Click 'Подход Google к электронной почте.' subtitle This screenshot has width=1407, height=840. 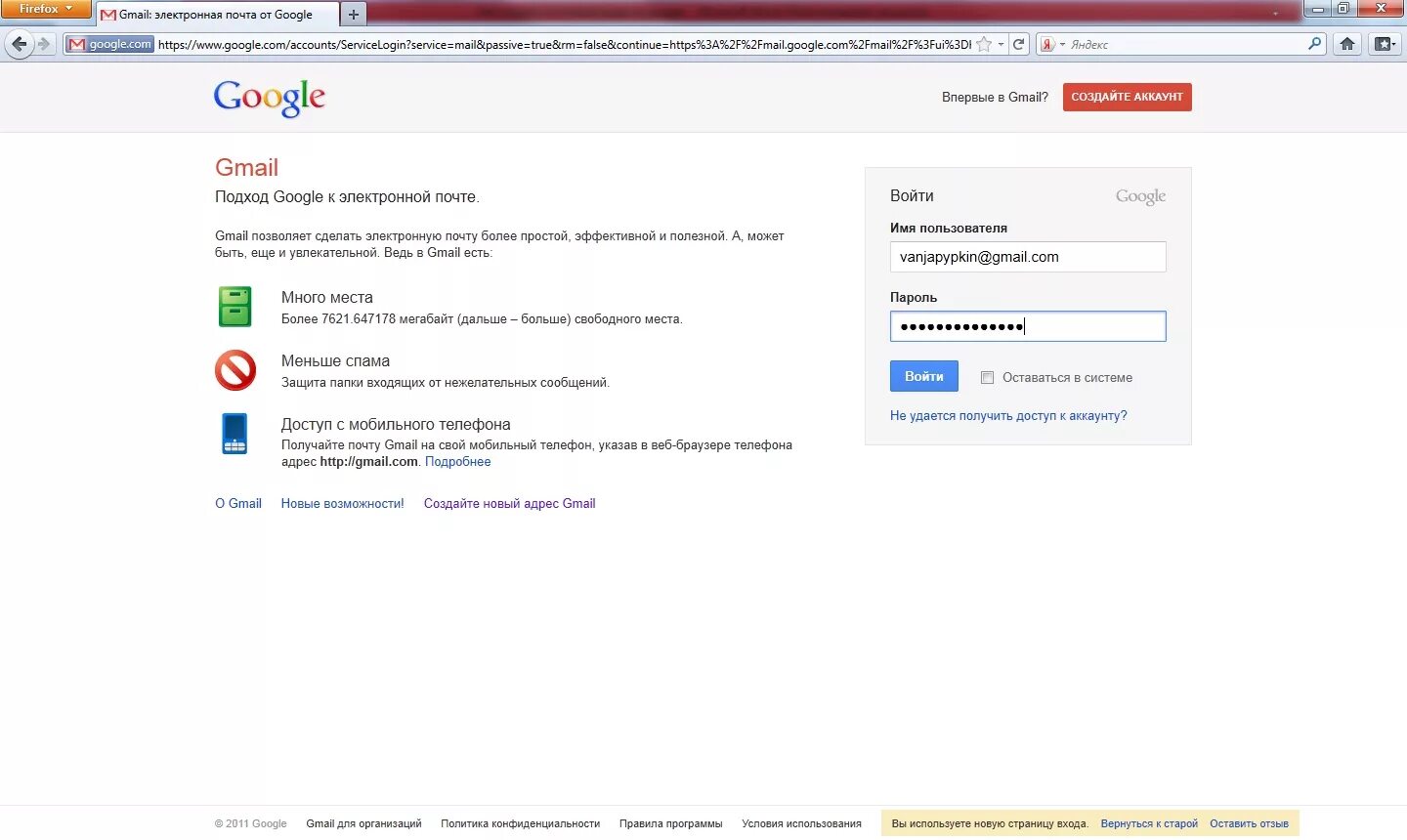[347, 196]
